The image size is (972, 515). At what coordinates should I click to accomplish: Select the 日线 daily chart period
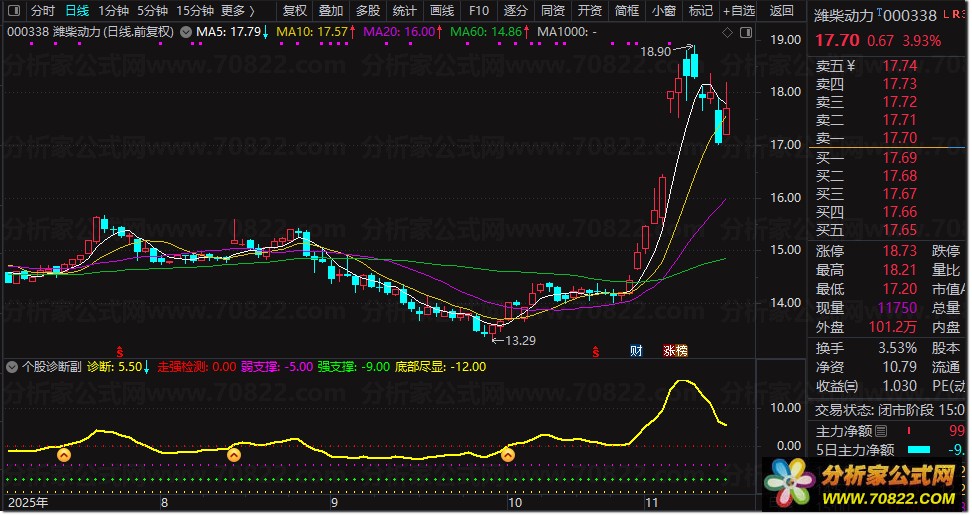point(77,11)
